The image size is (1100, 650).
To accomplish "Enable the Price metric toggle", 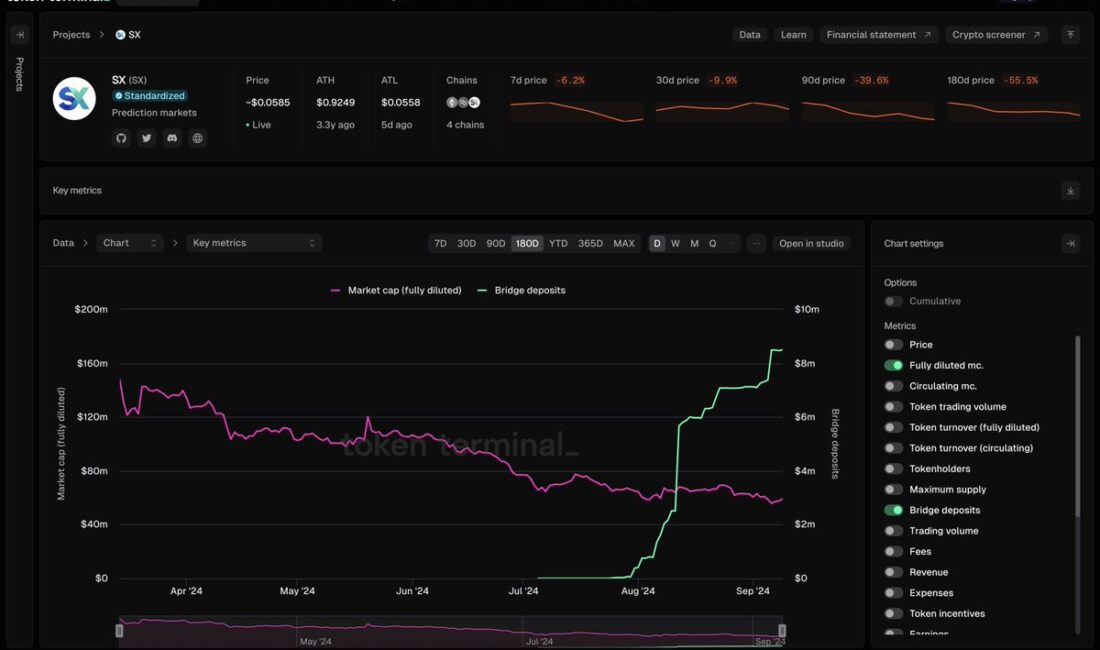I will [893, 344].
